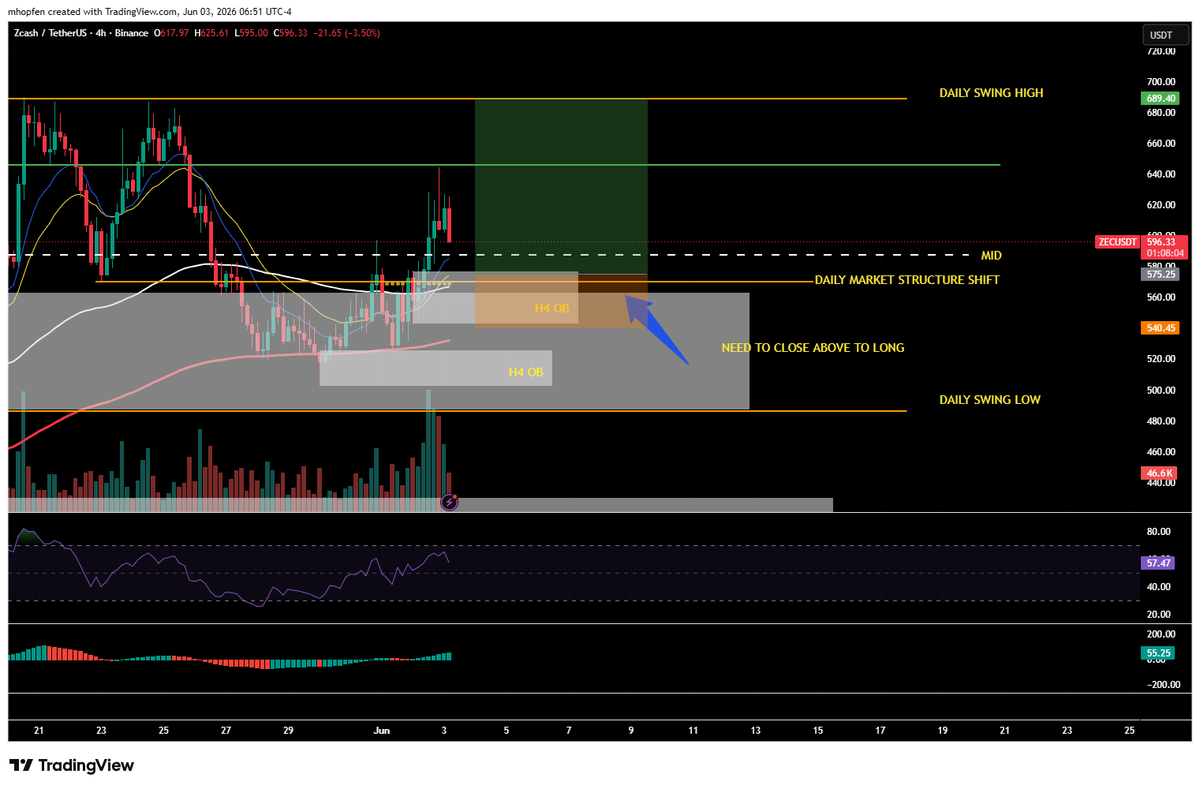Click the 17 date on time axis

pos(880,732)
